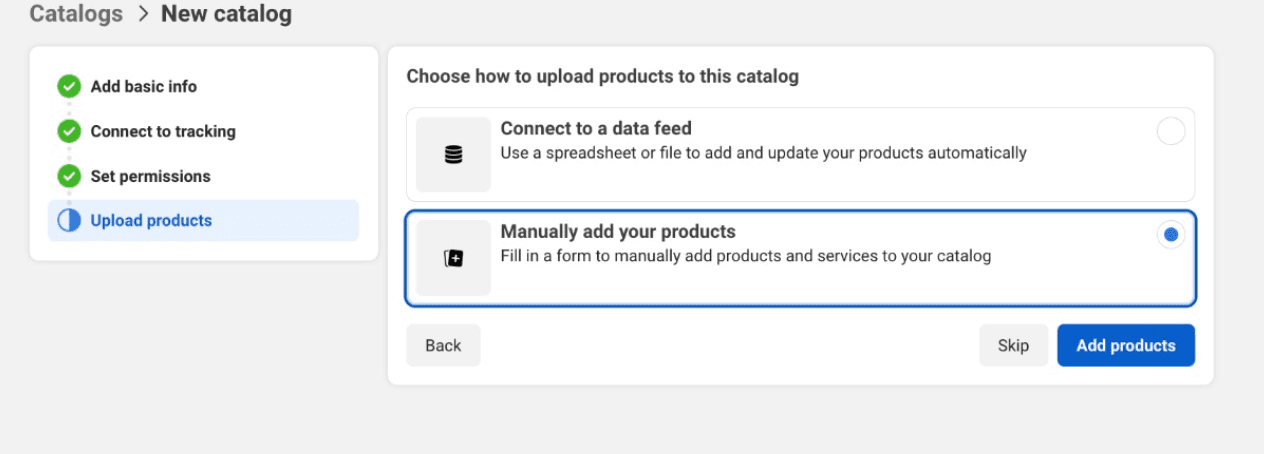Click half-circle progress icon beside Upload products
1264x454 pixels.
coord(69,221)
